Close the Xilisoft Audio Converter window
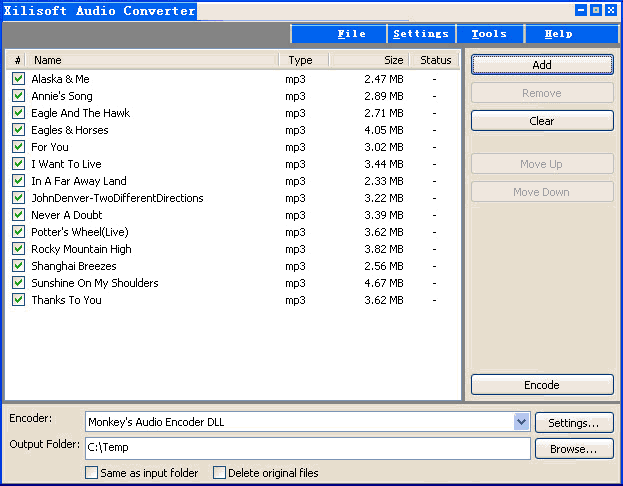Image resolution: width=623 pixels, height=486 pixels. point(611,10)
